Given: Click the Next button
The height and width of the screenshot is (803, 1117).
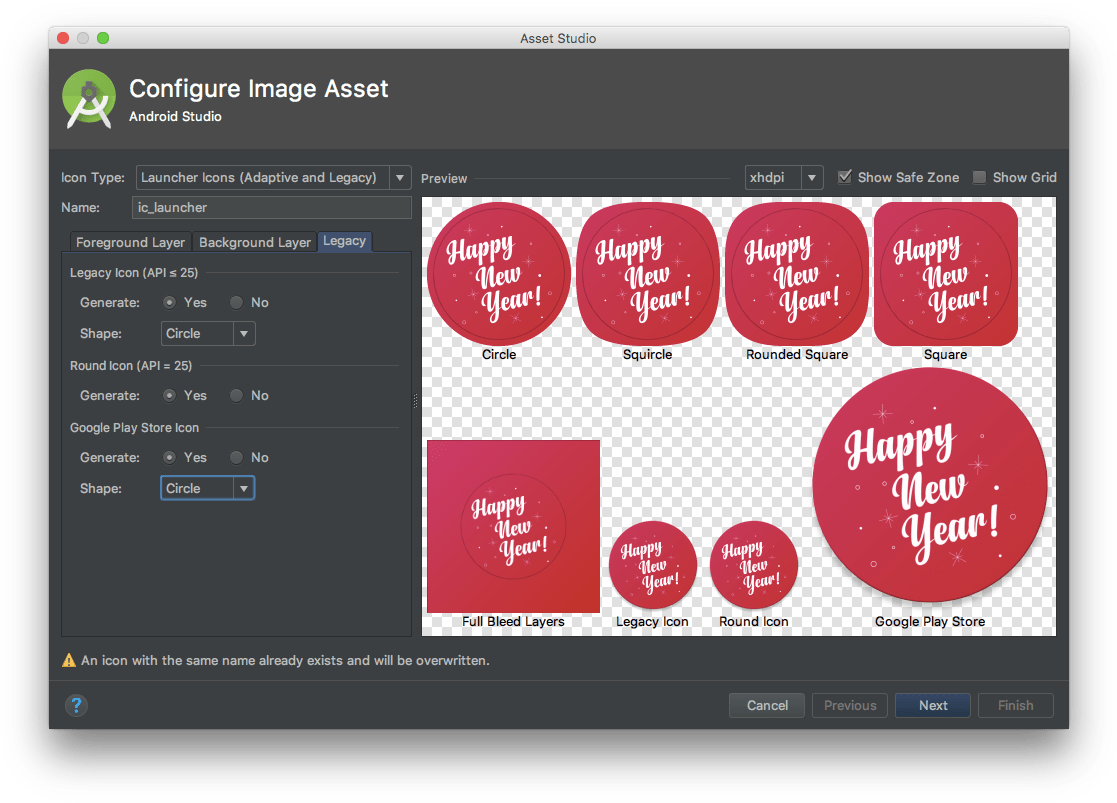Looking at the screenshot, I should point(932,705).
